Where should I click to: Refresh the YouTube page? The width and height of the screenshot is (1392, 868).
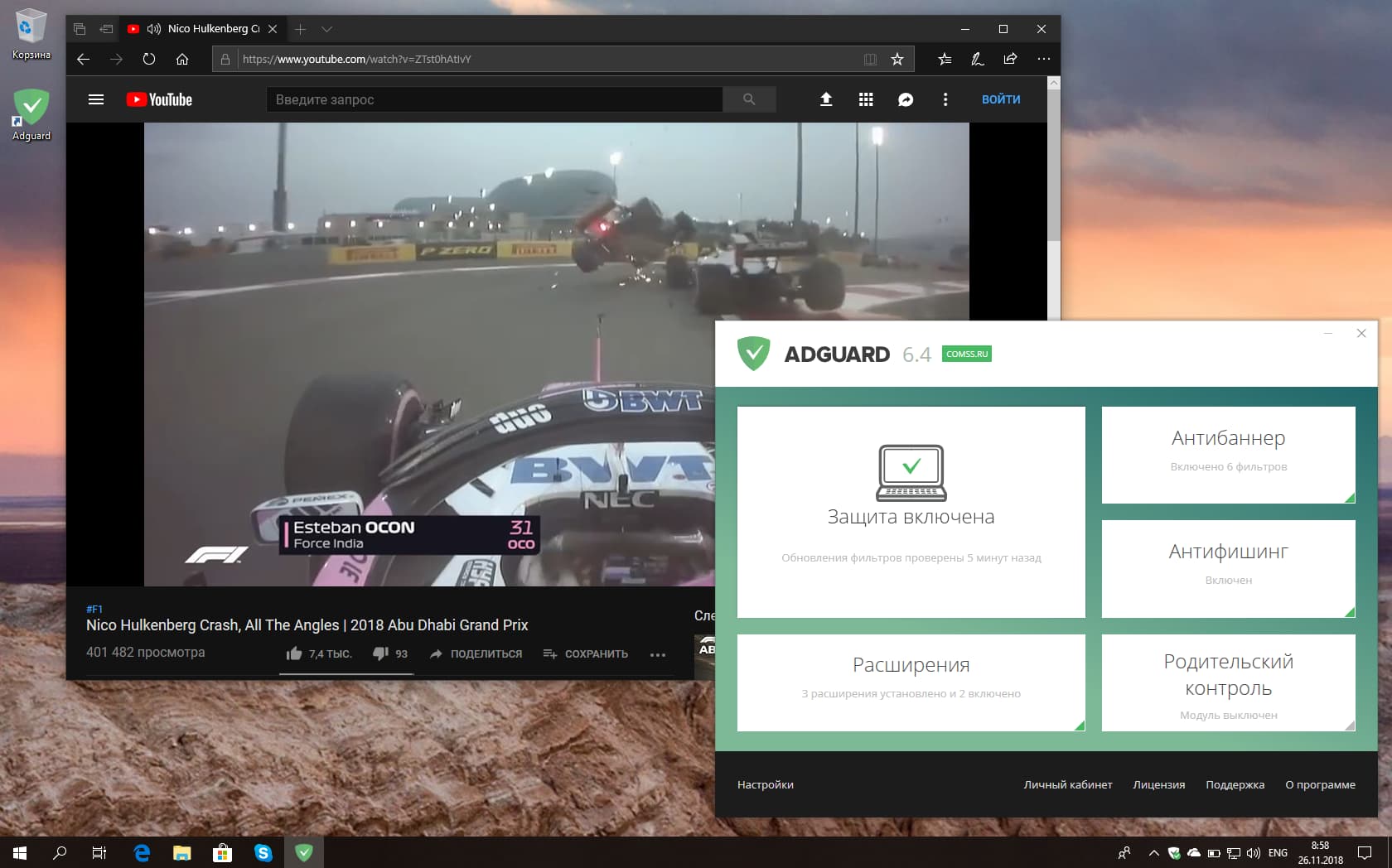point(149,59)
